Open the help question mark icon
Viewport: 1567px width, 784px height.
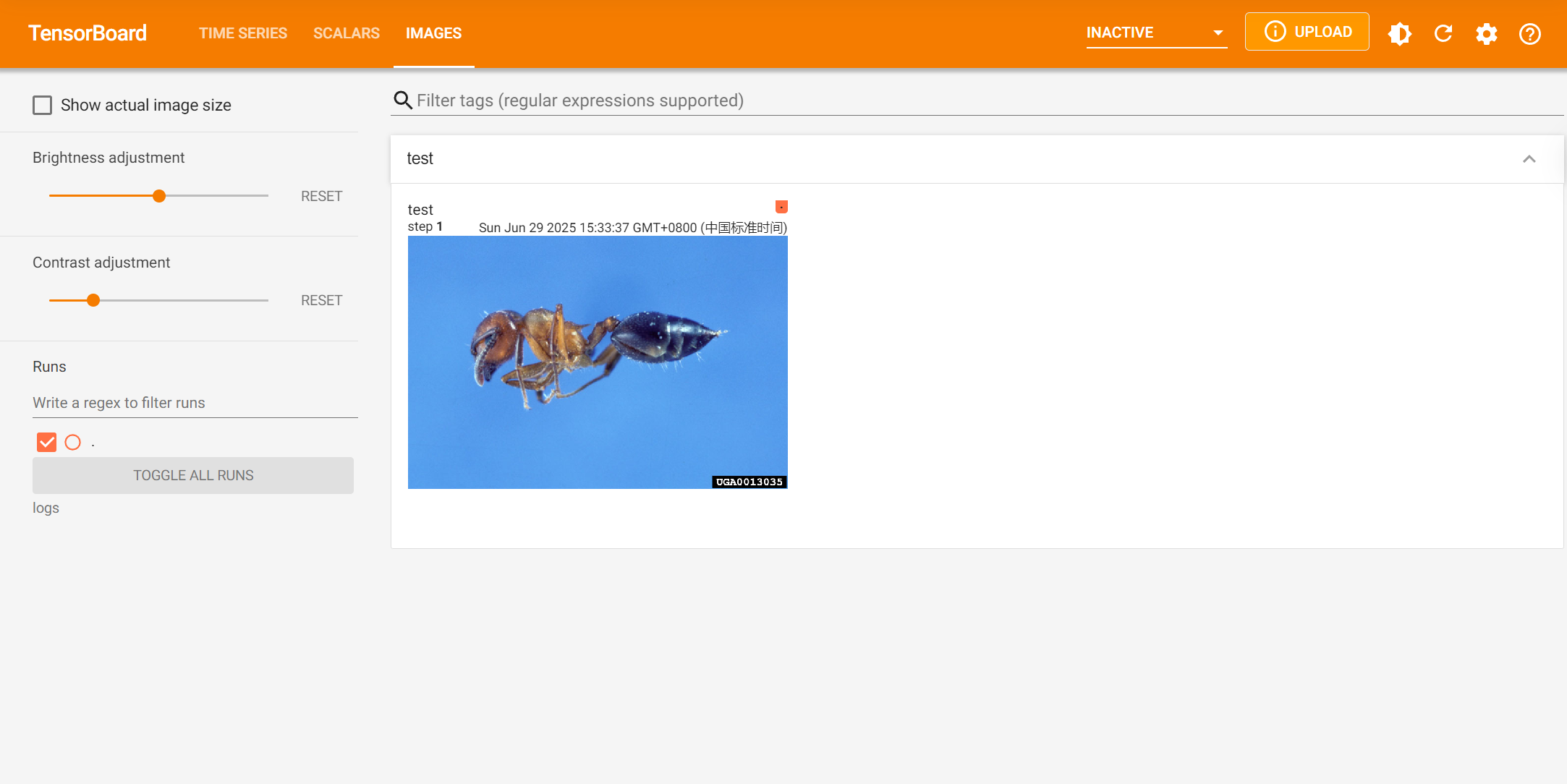pos(1530,33)
